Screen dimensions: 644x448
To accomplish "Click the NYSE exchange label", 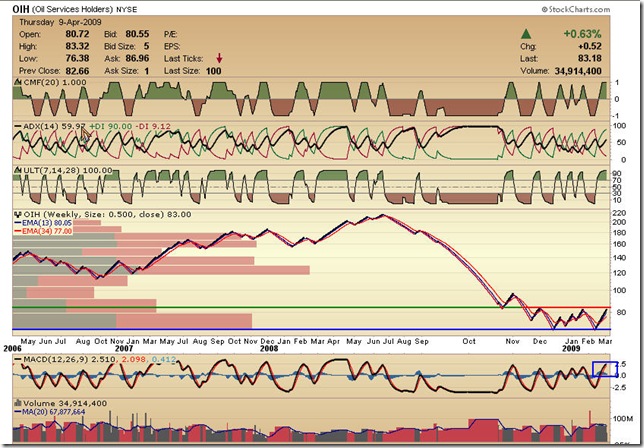I will pos(126,9).
